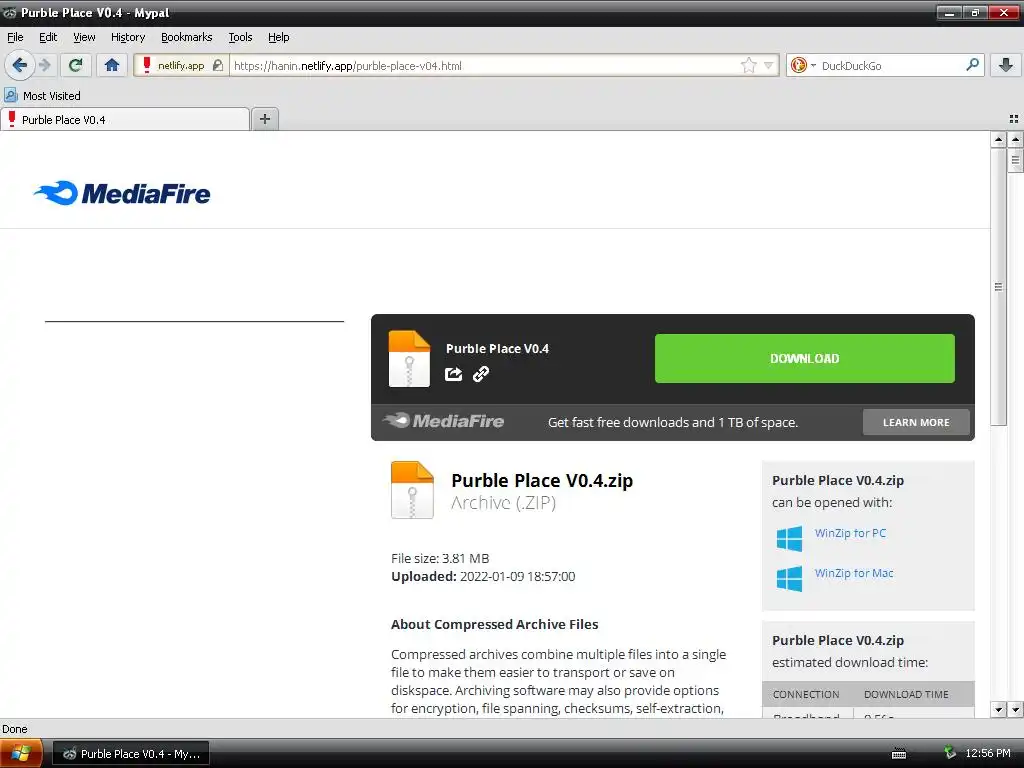Click the on-screen keyboard tray icon
1024x768 pixels.
(x=899, y=754)
